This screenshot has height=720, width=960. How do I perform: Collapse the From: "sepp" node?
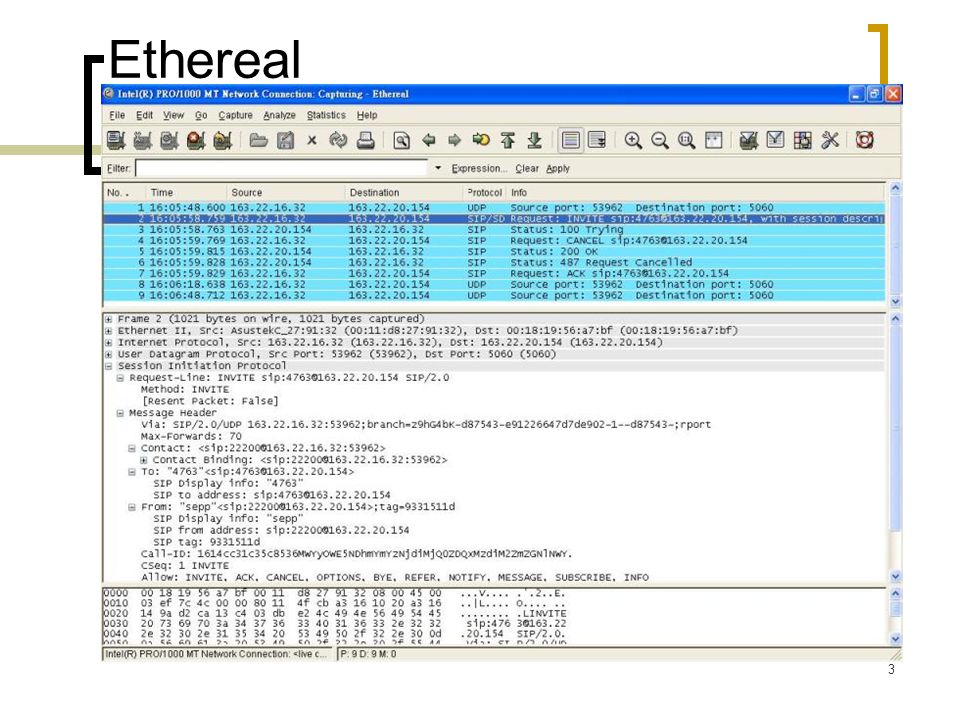coord(132,508)
